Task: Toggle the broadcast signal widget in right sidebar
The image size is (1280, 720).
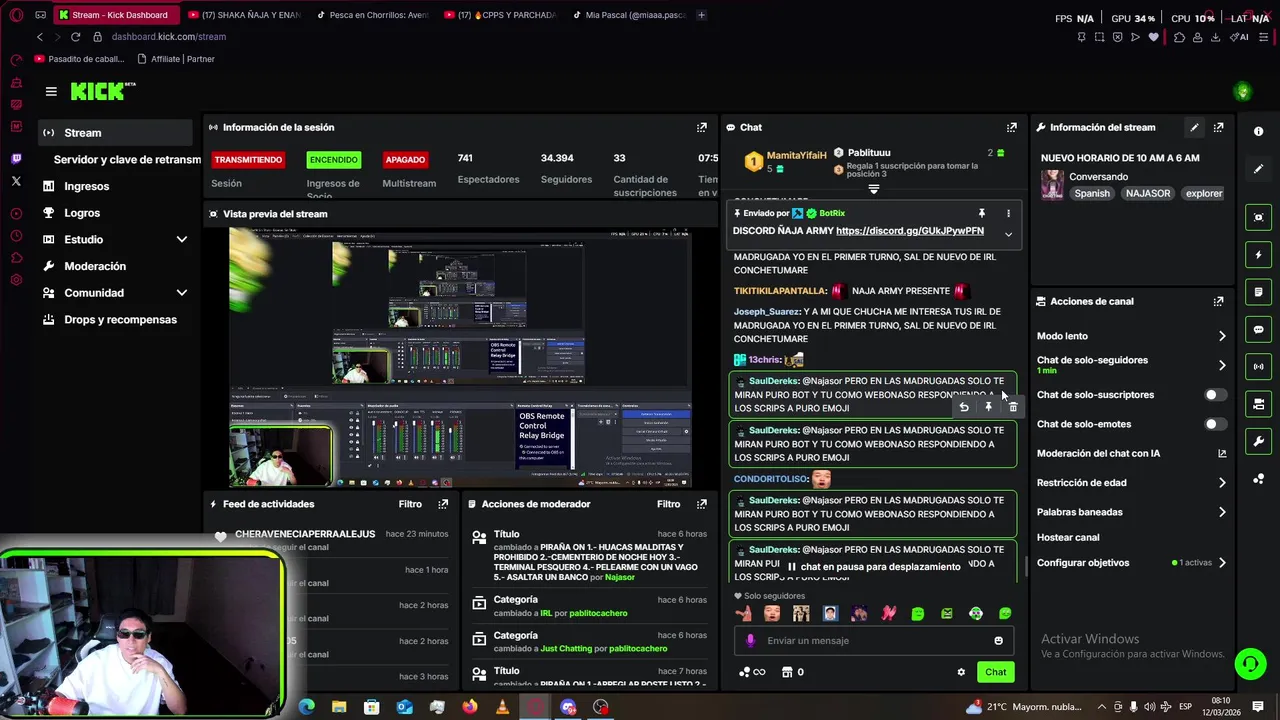Action: pyautogui.click(x=1258, y=367)
